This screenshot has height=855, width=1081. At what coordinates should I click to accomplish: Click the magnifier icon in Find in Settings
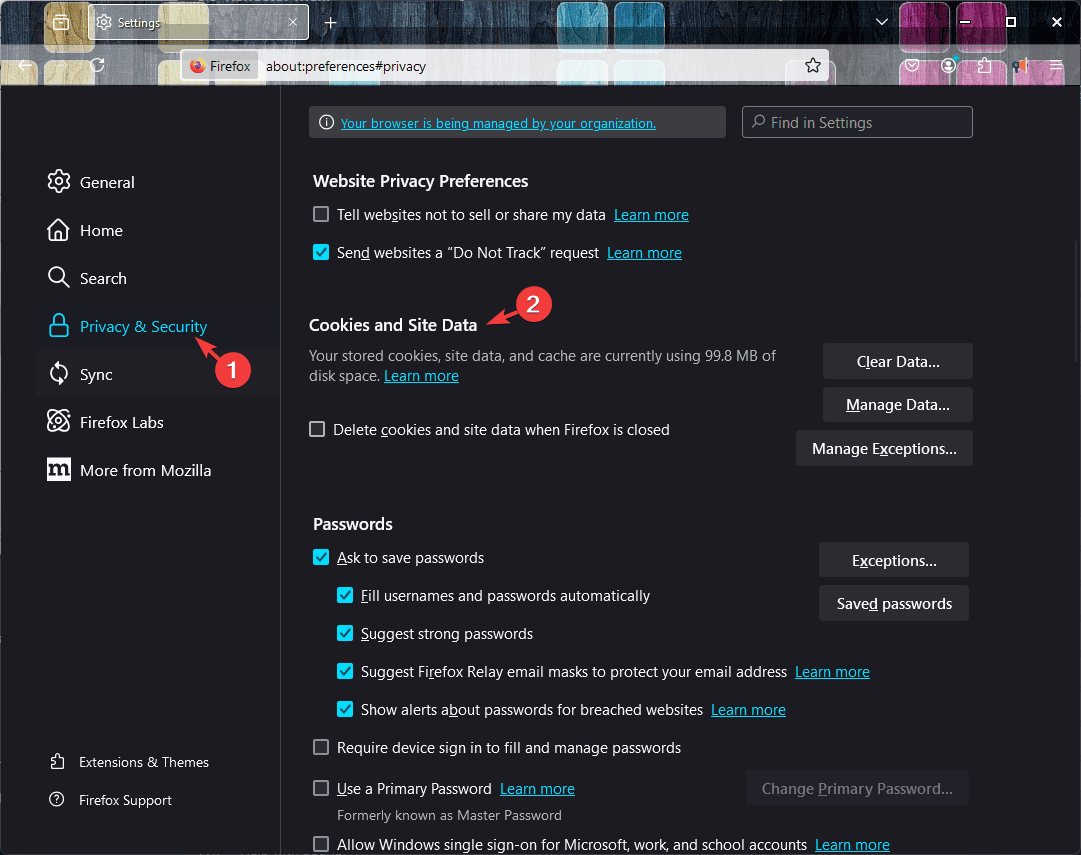pyautogui.click(x=758, y=122)
